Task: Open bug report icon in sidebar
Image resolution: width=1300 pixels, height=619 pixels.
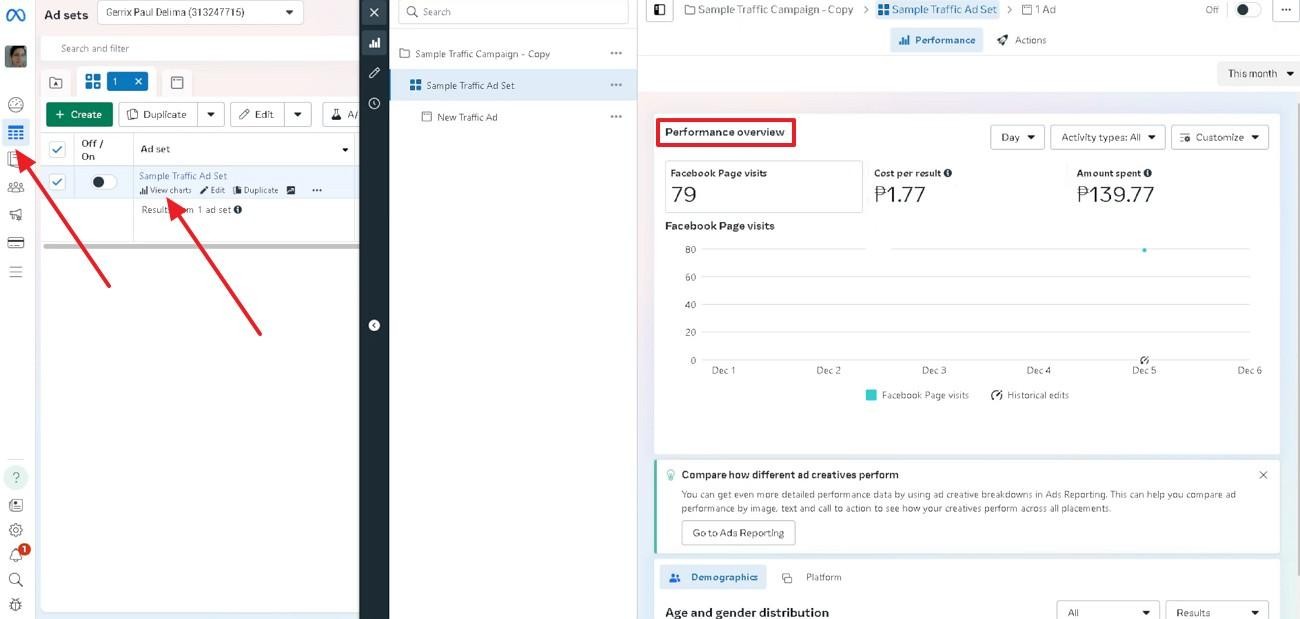Action: (15, 604)
